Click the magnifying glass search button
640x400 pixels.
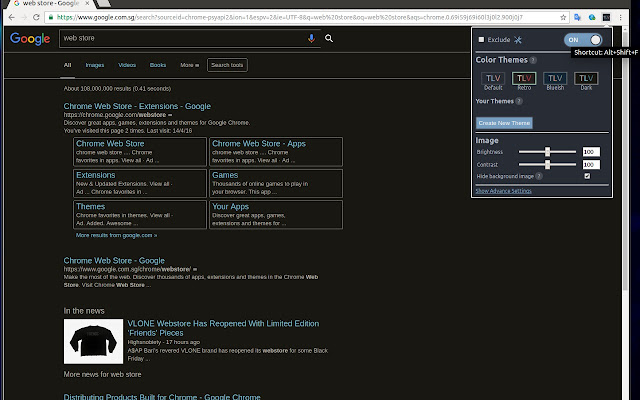pyautogui.click(x=329, y=38)
